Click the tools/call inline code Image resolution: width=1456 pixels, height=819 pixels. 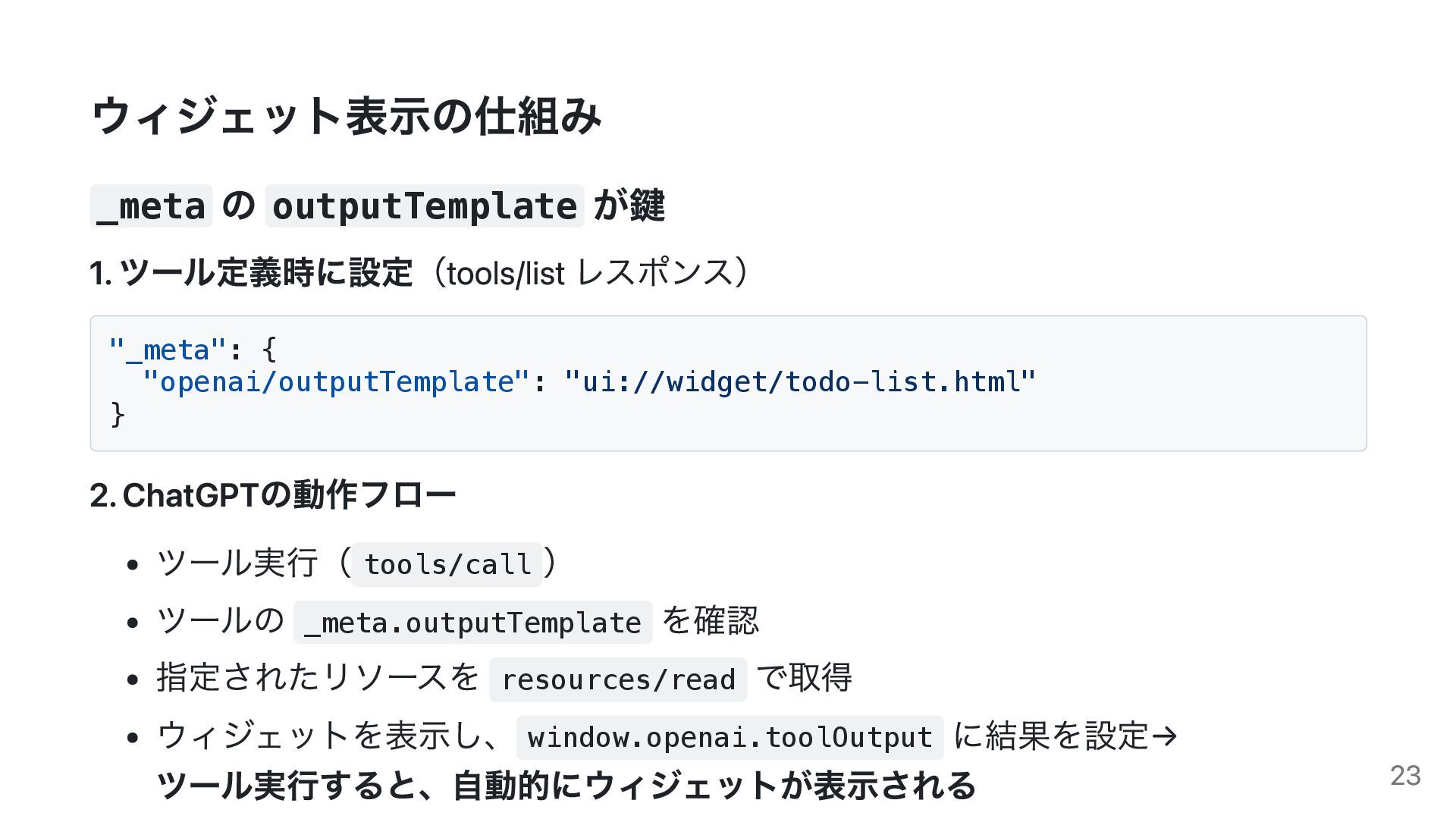tap(447, 565)
